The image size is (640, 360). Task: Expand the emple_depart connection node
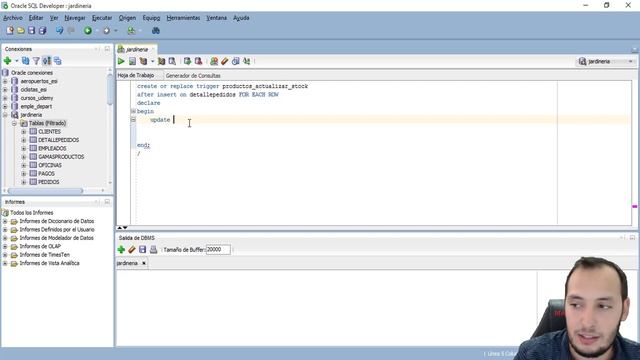[5, 107]
